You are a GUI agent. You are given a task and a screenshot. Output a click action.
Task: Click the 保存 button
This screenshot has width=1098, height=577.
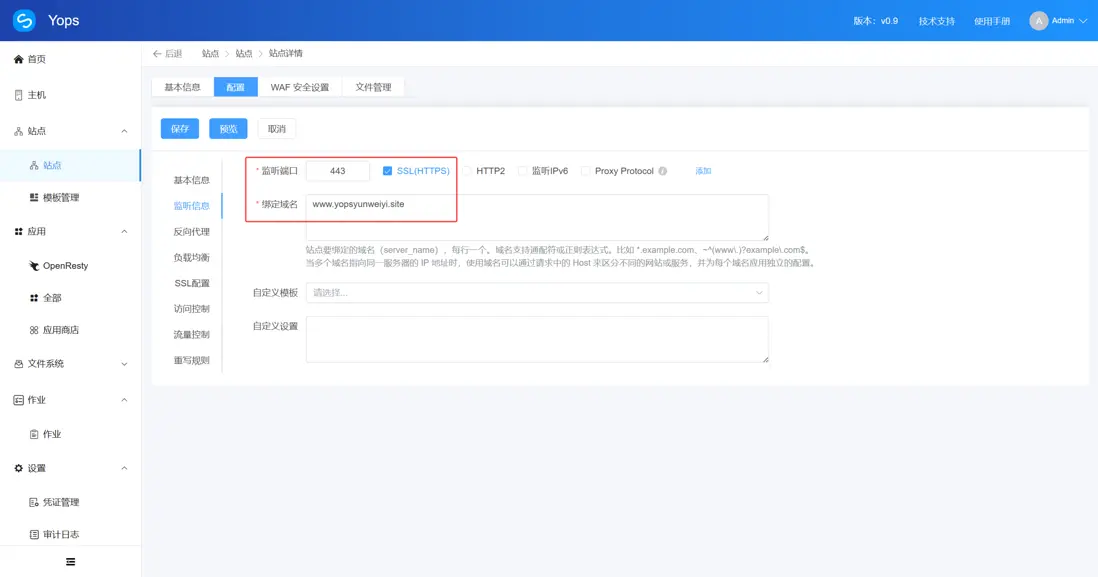[x=180, y=129]
